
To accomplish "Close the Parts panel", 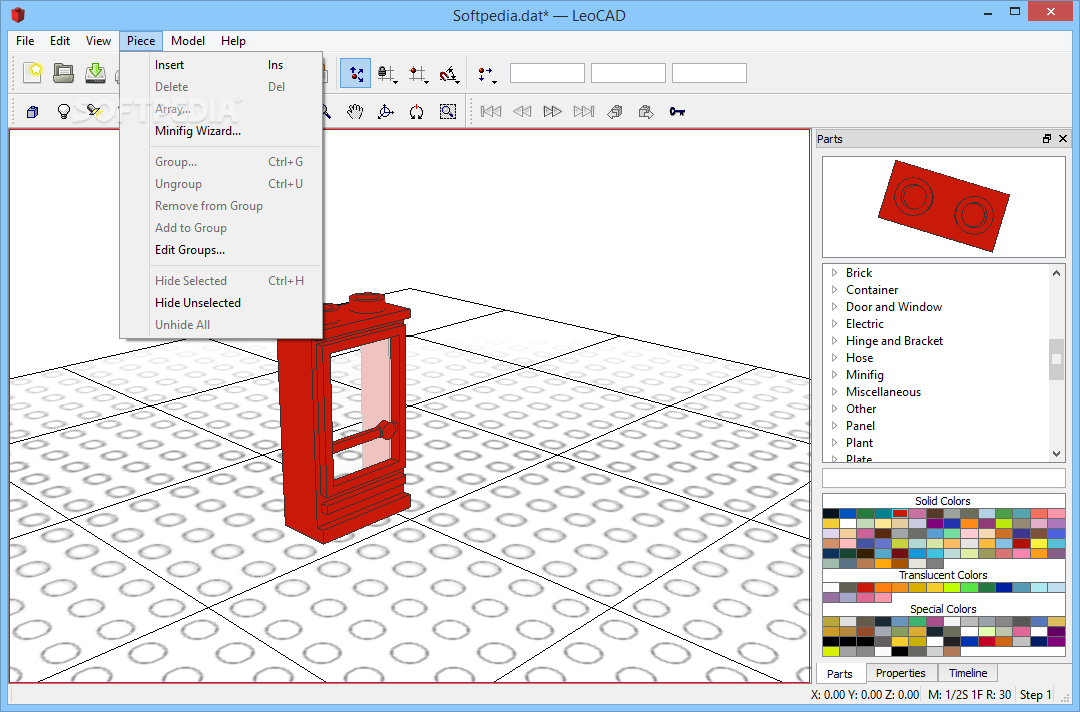I will pos(1063,138).
